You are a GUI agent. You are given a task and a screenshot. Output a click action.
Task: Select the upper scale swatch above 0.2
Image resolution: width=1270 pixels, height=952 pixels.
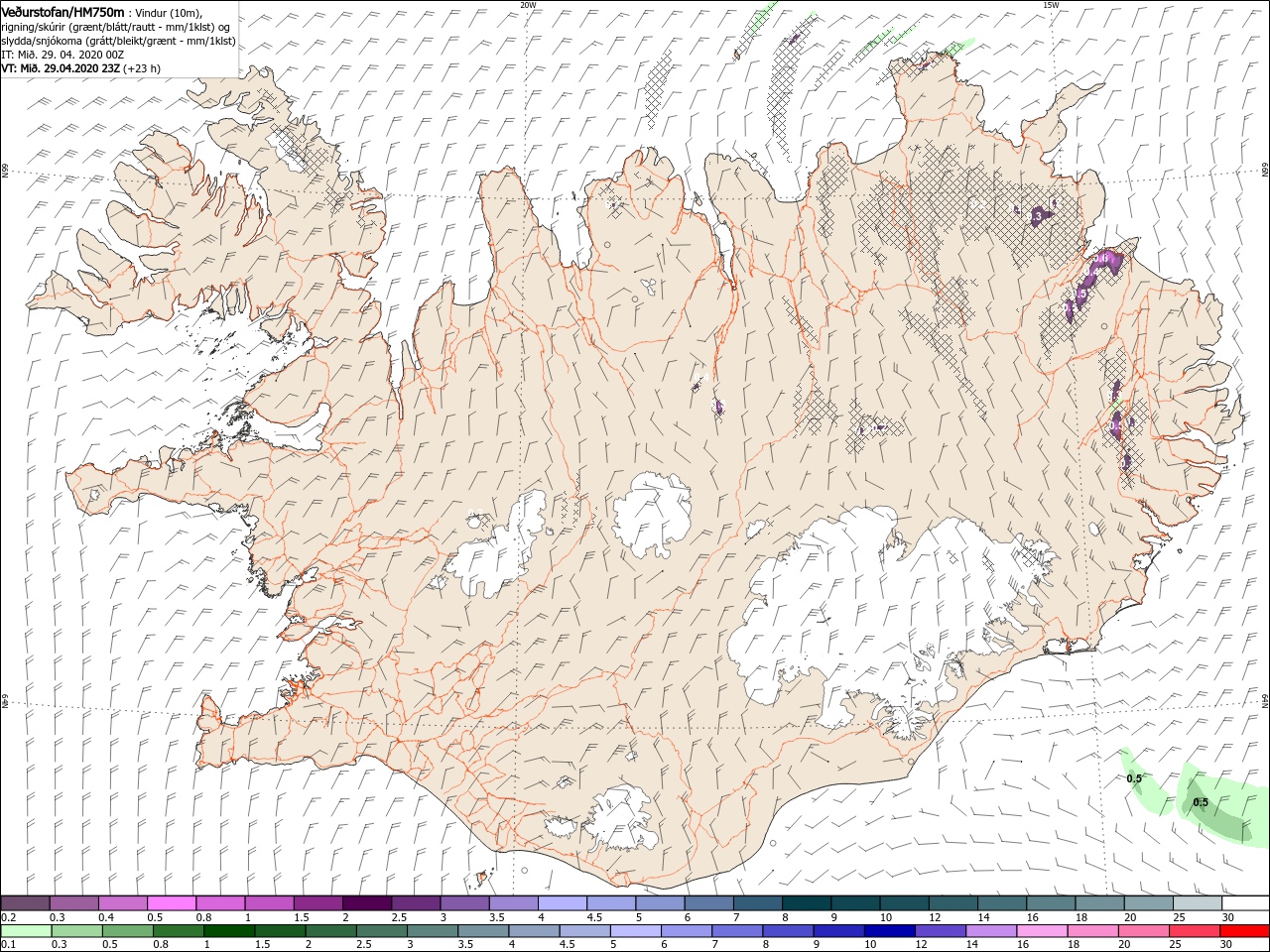25,903
